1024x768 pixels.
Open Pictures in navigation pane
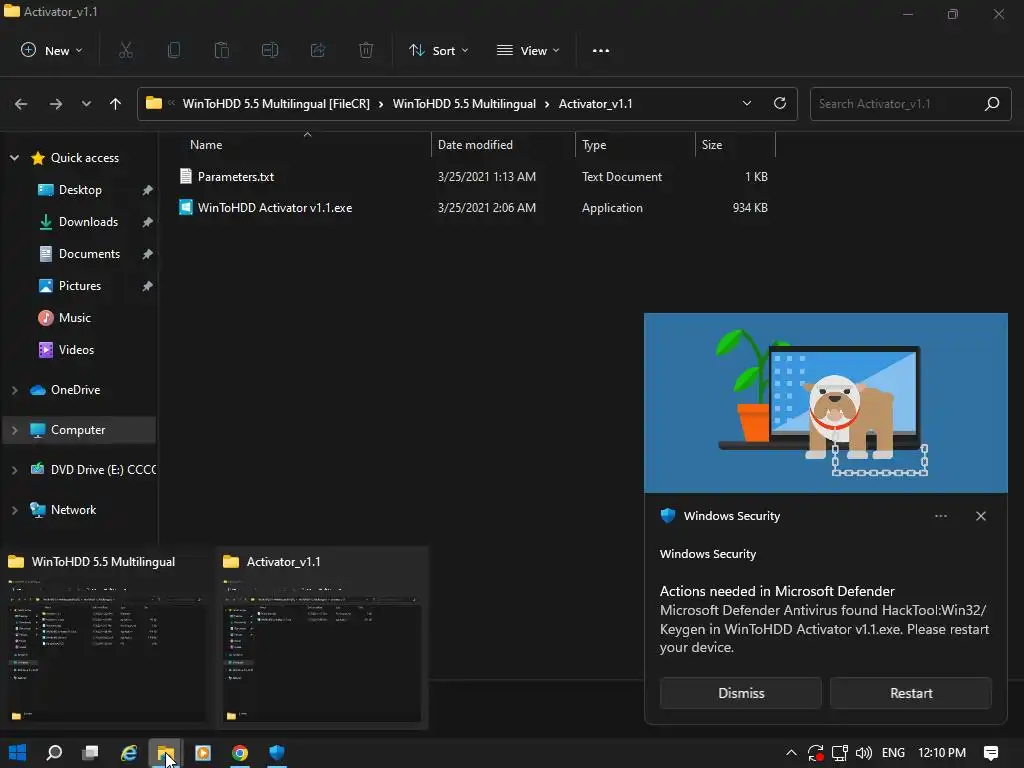coord(80,286)
